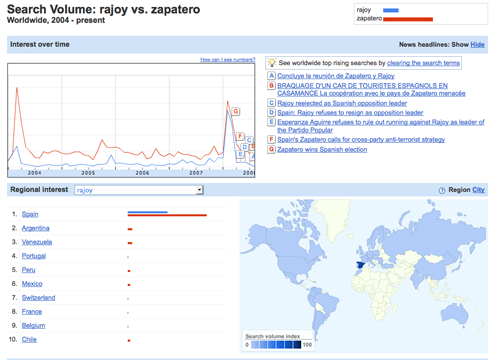This screenshot has height=360, width=500.
Task: Click the Search Volume: rajoy vs. zapatero title
Action: [x=103, y=9]
